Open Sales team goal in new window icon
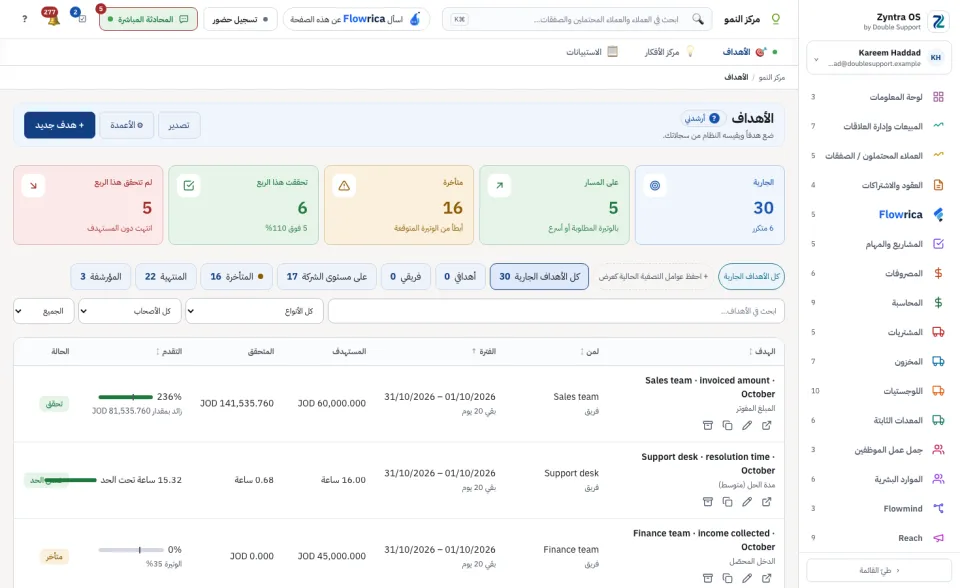Viewport: 960px width, 588px height. click(x=767, y=425)
